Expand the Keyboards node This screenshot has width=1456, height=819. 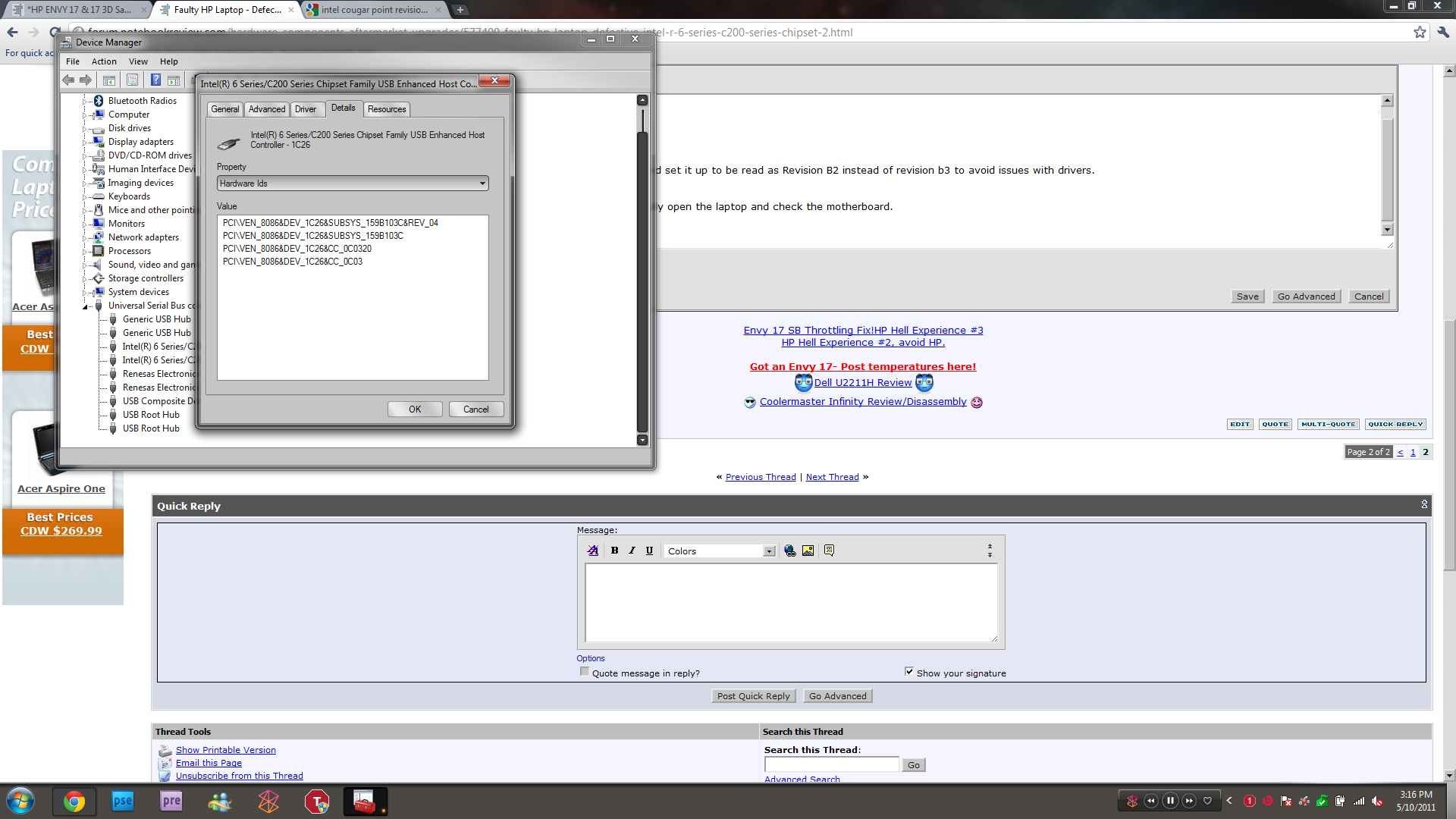pos(85,196)
